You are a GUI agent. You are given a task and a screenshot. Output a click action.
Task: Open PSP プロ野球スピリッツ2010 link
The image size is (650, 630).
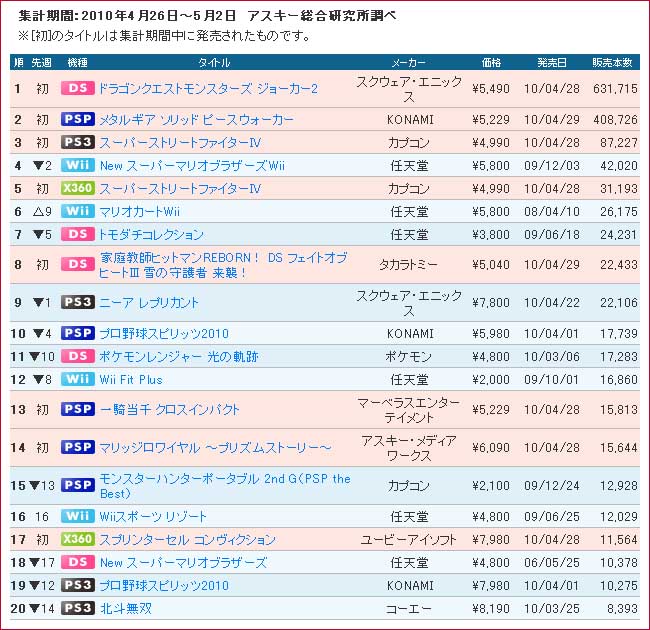tap(164, 334)
